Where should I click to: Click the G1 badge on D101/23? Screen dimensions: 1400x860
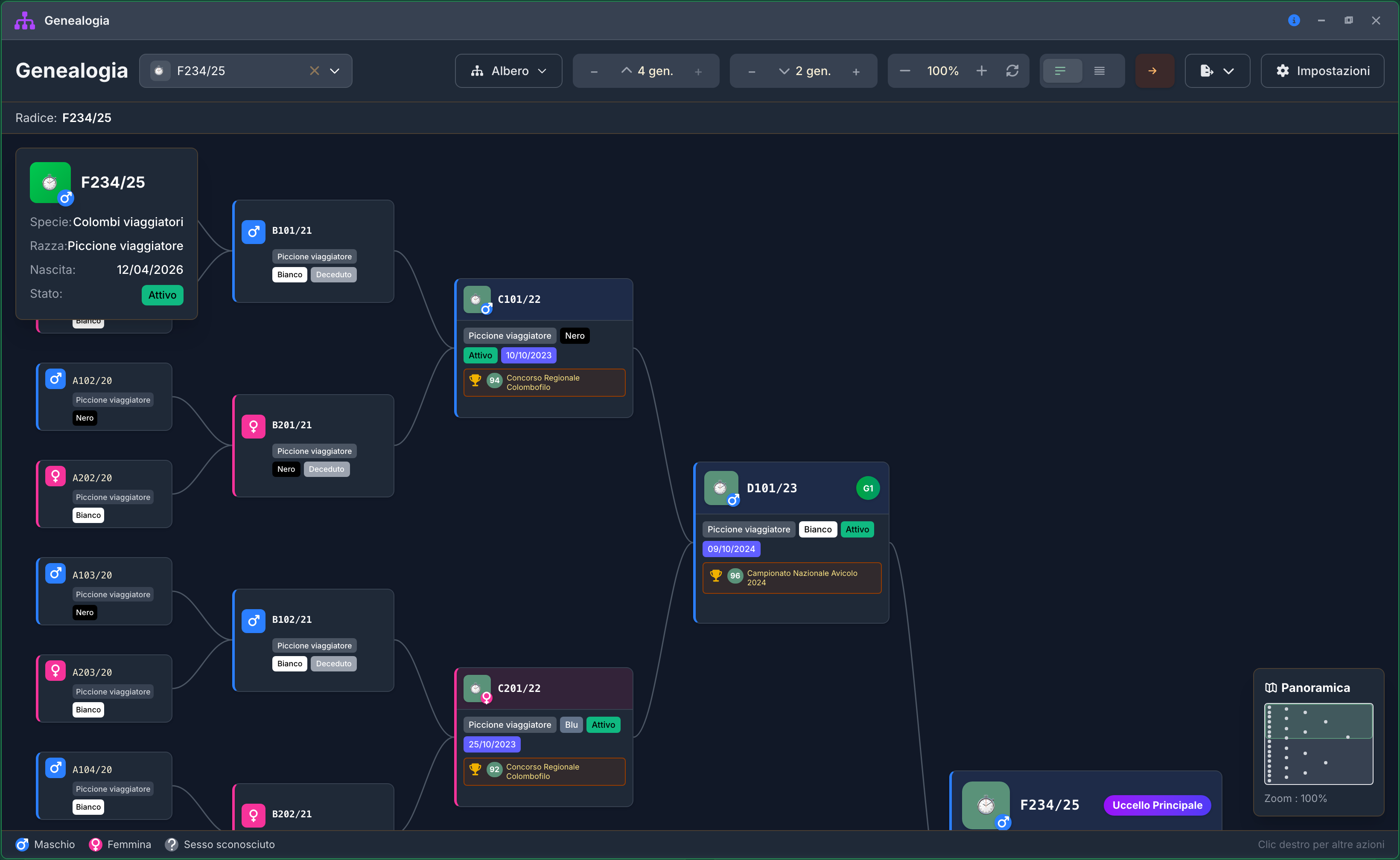pos(867,488)
